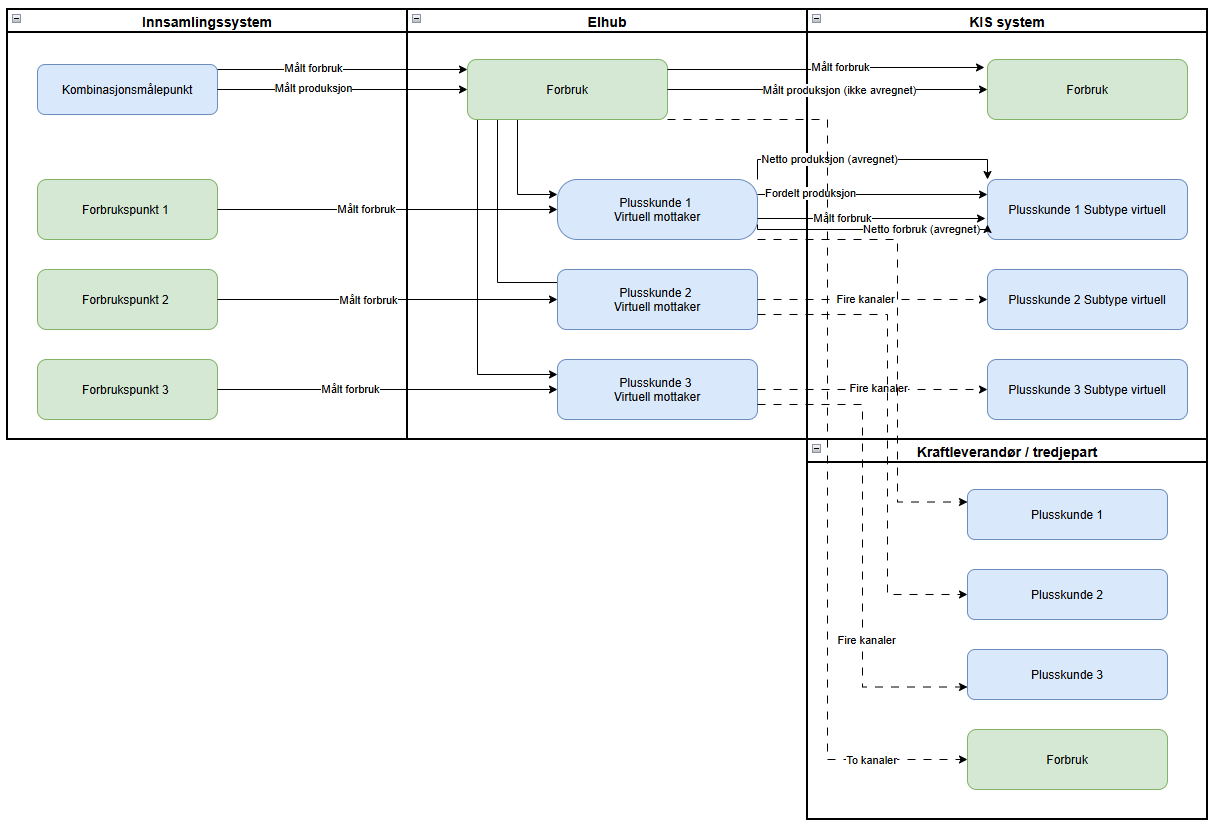Pick the Forbrukspunkt 3 box
The height and width of the screenshot is (830, 1219).
click(127, 390)
